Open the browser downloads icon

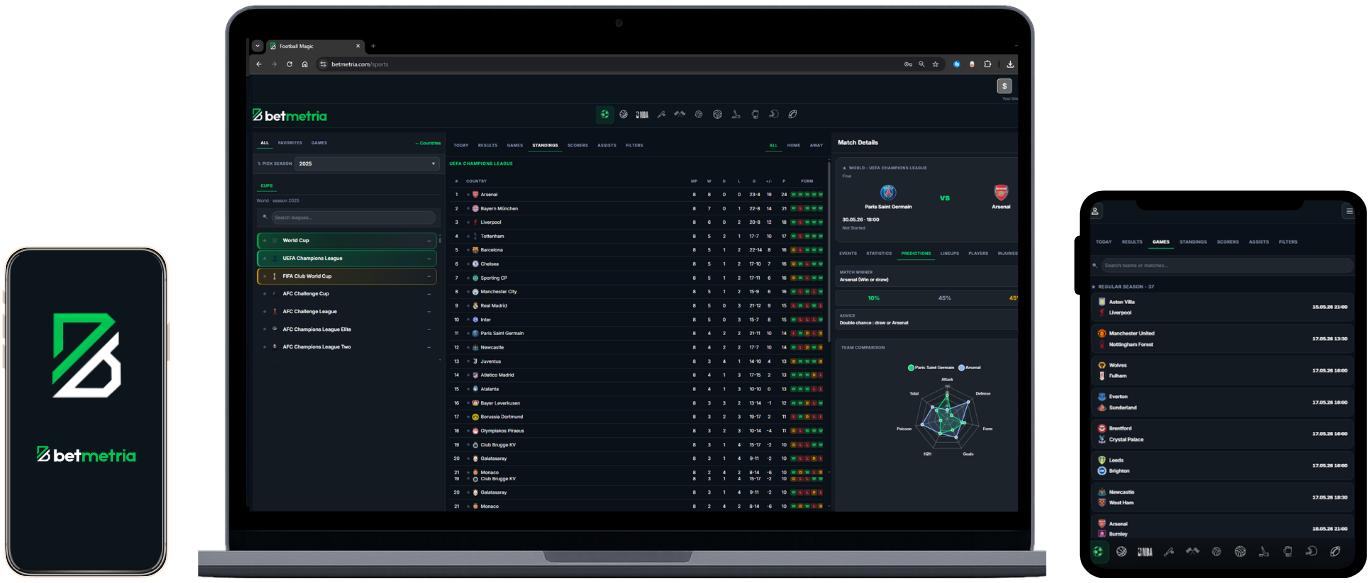[x=1010, y=64]
